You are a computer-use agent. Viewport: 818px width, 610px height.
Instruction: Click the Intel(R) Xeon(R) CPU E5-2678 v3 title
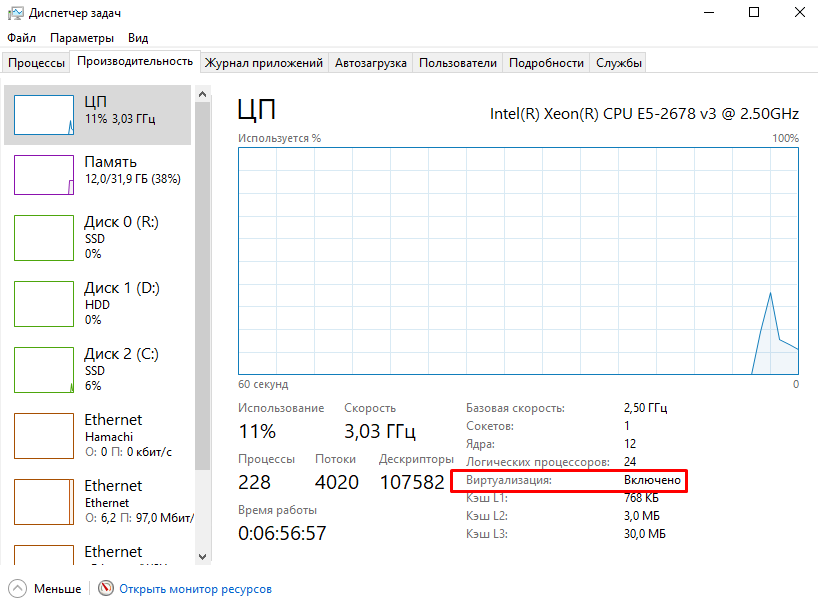644,114
